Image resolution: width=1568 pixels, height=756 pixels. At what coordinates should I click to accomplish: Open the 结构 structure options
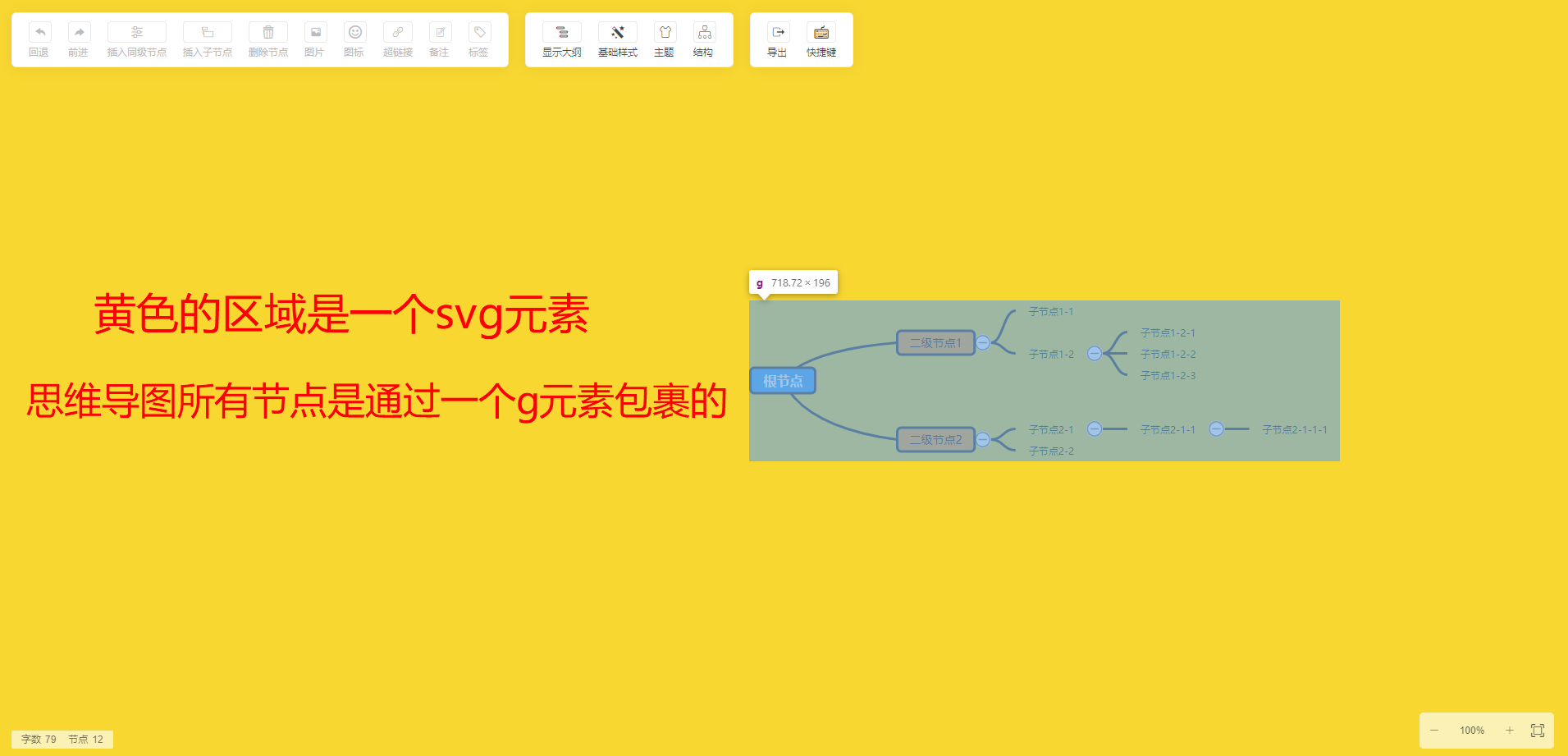[704, 32]
